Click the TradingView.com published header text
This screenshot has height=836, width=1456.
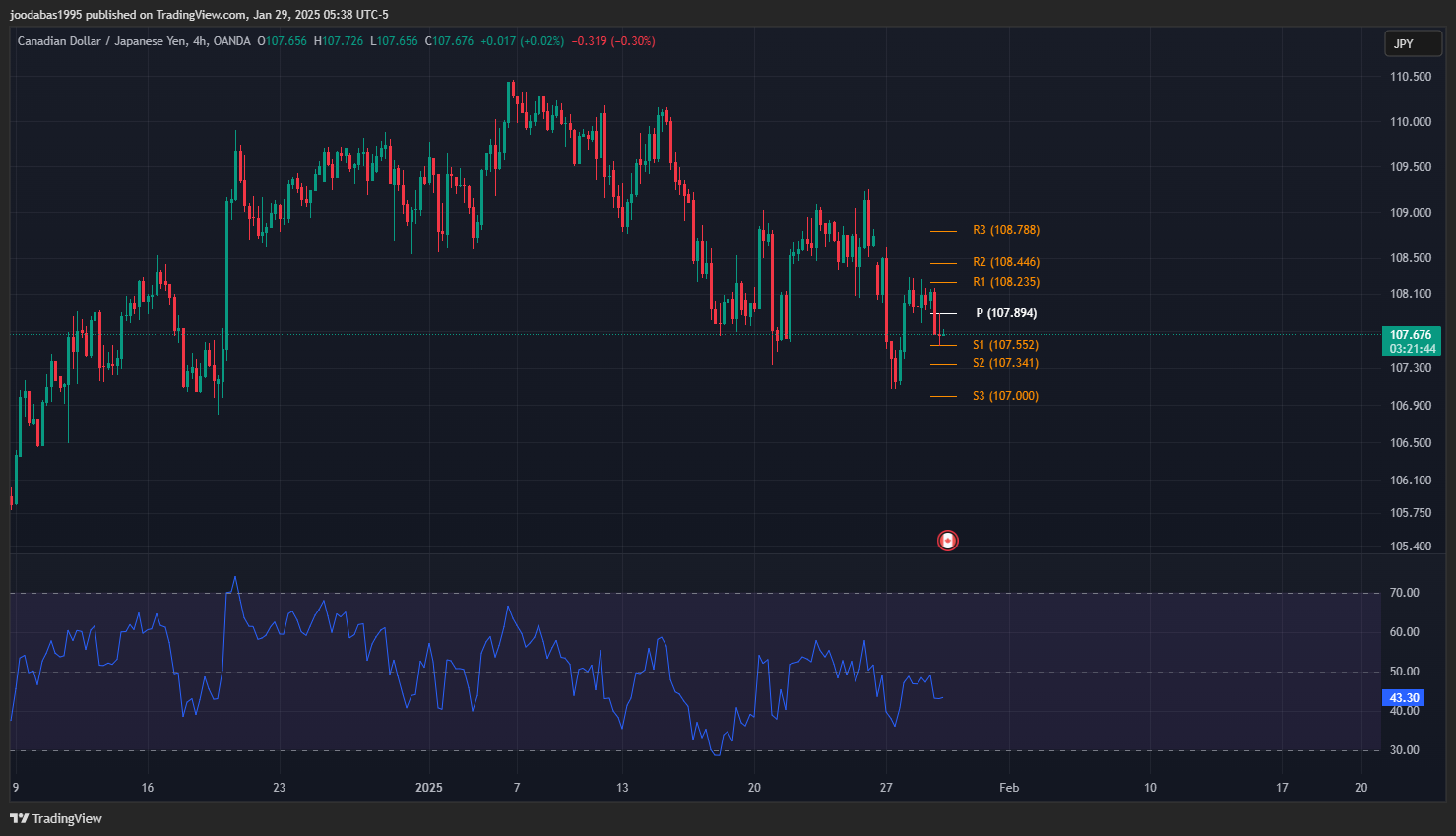[199, 15]
